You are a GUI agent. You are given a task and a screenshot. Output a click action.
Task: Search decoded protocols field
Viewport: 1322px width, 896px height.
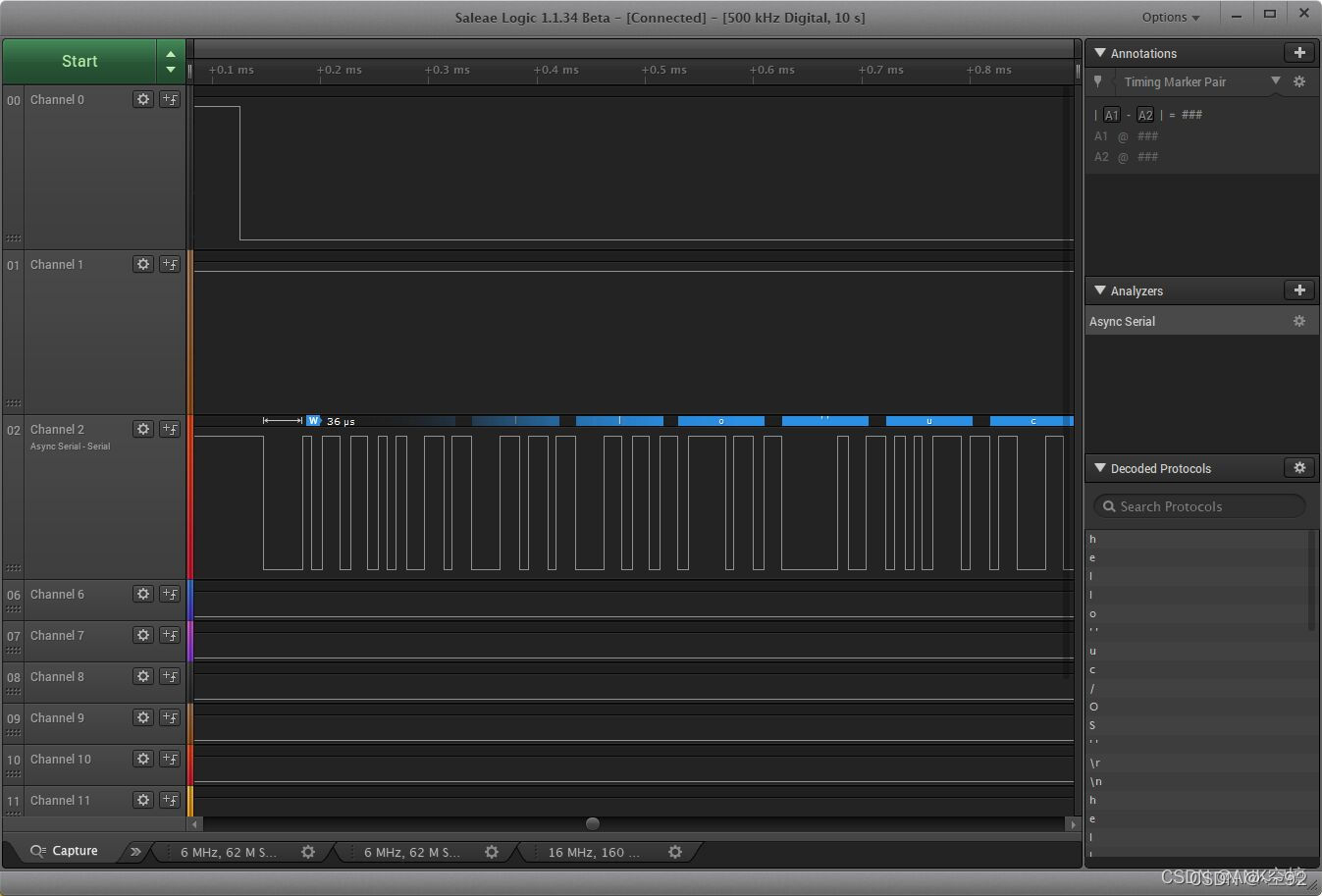point(1199,506)
